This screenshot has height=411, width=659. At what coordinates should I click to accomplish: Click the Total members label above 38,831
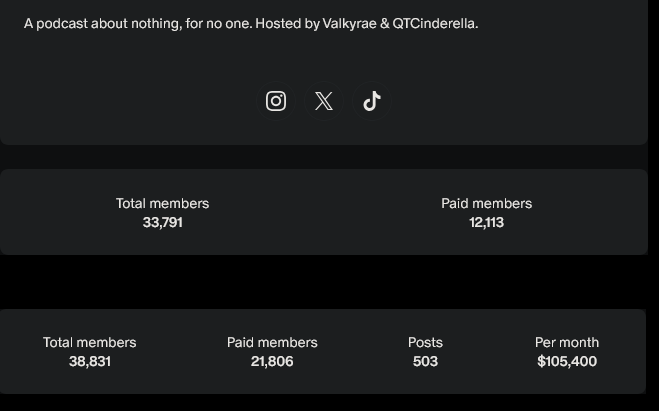coord(89,342)
